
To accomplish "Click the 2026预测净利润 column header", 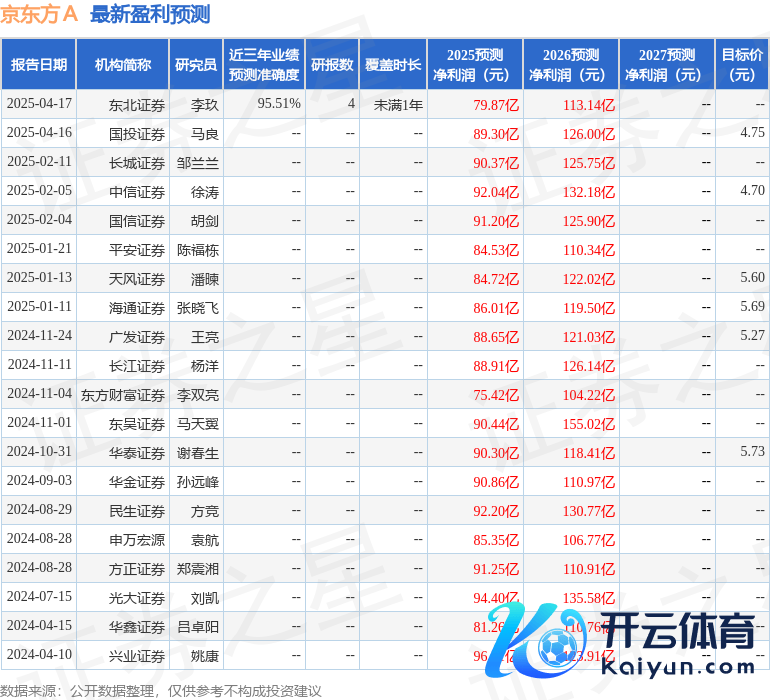I will 571,64.
